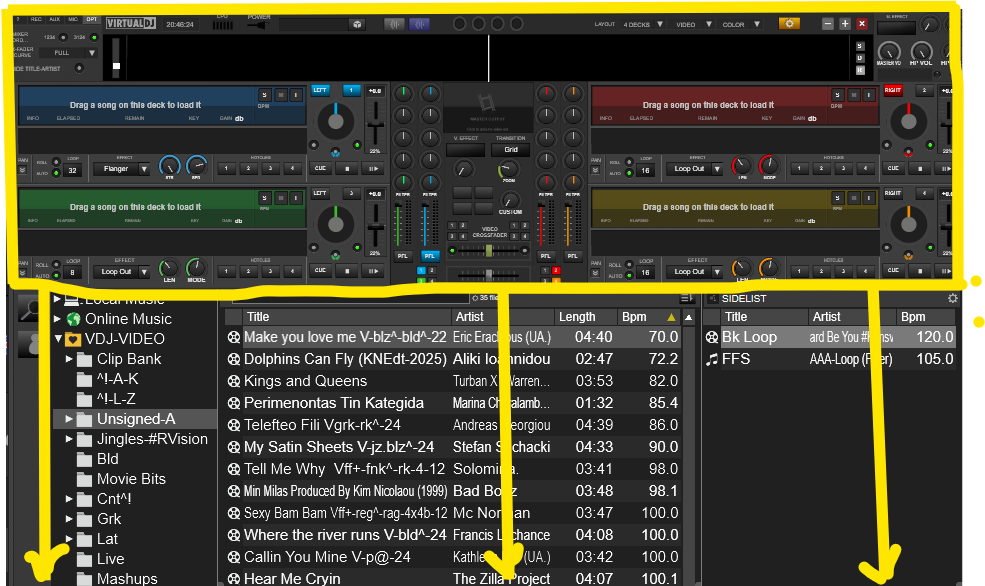Sort songs by Length column
This screenshot has height=586, width=985.
pos(585,317)
